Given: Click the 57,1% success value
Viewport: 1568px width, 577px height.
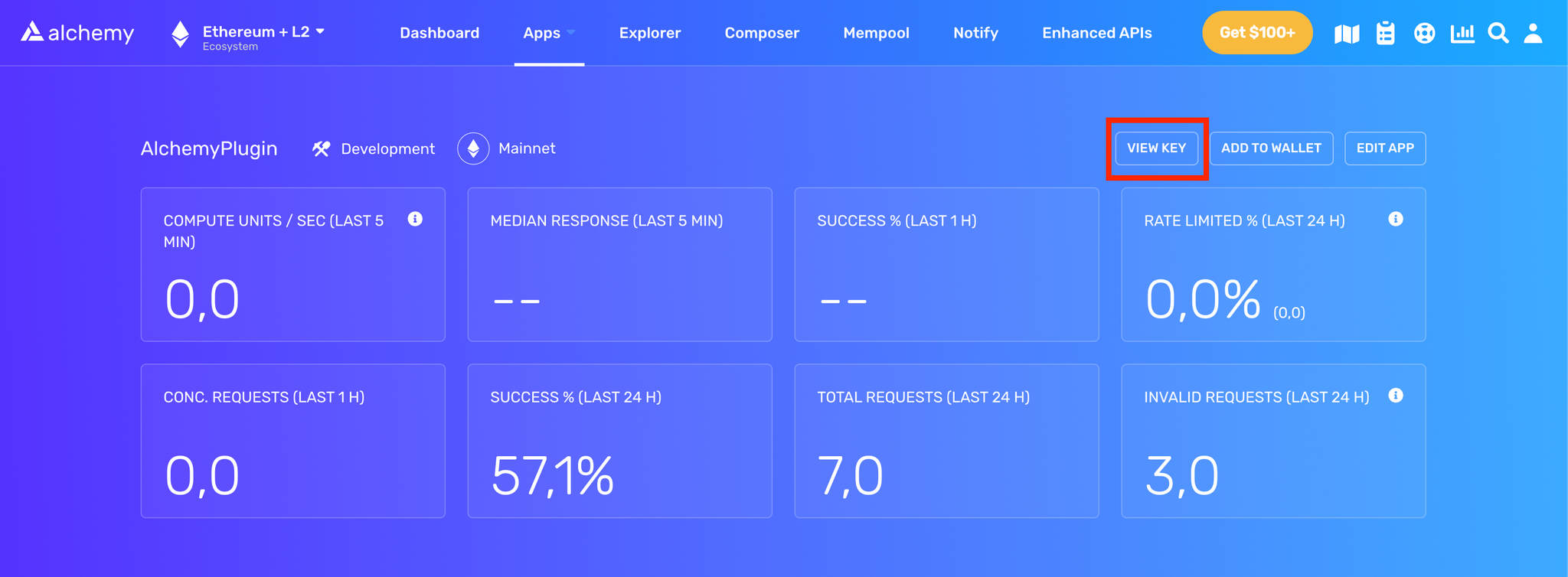Looking at the screenshot, I should tap(552, 476).
